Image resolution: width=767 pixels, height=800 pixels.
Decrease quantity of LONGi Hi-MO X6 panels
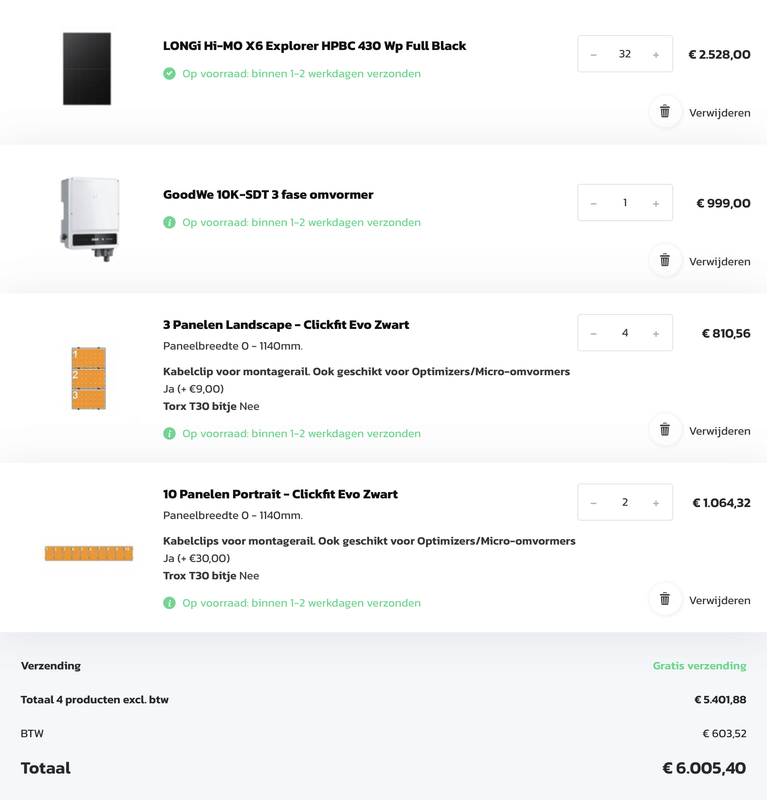point(594,55)
